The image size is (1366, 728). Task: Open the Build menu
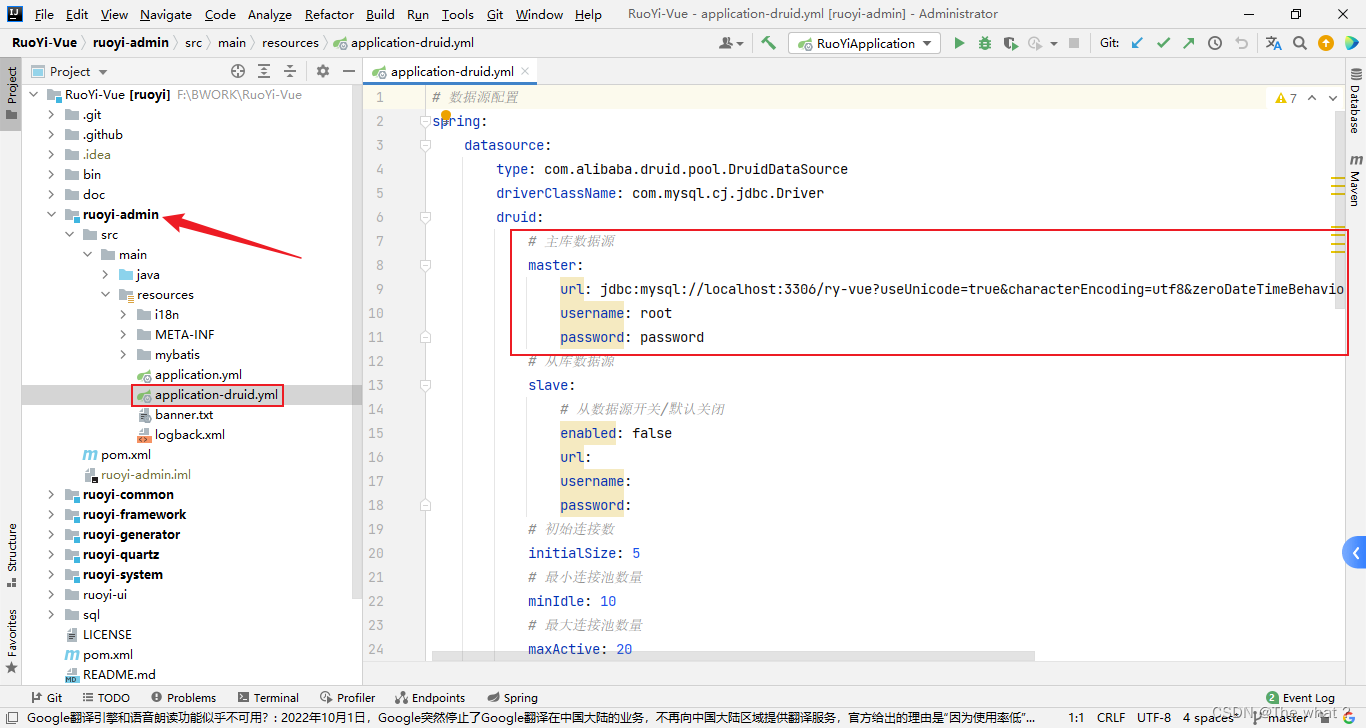point(380,14)
